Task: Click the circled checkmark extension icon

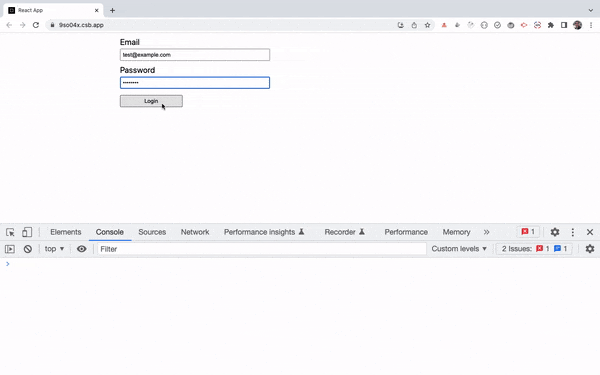Action: [497, 25]
